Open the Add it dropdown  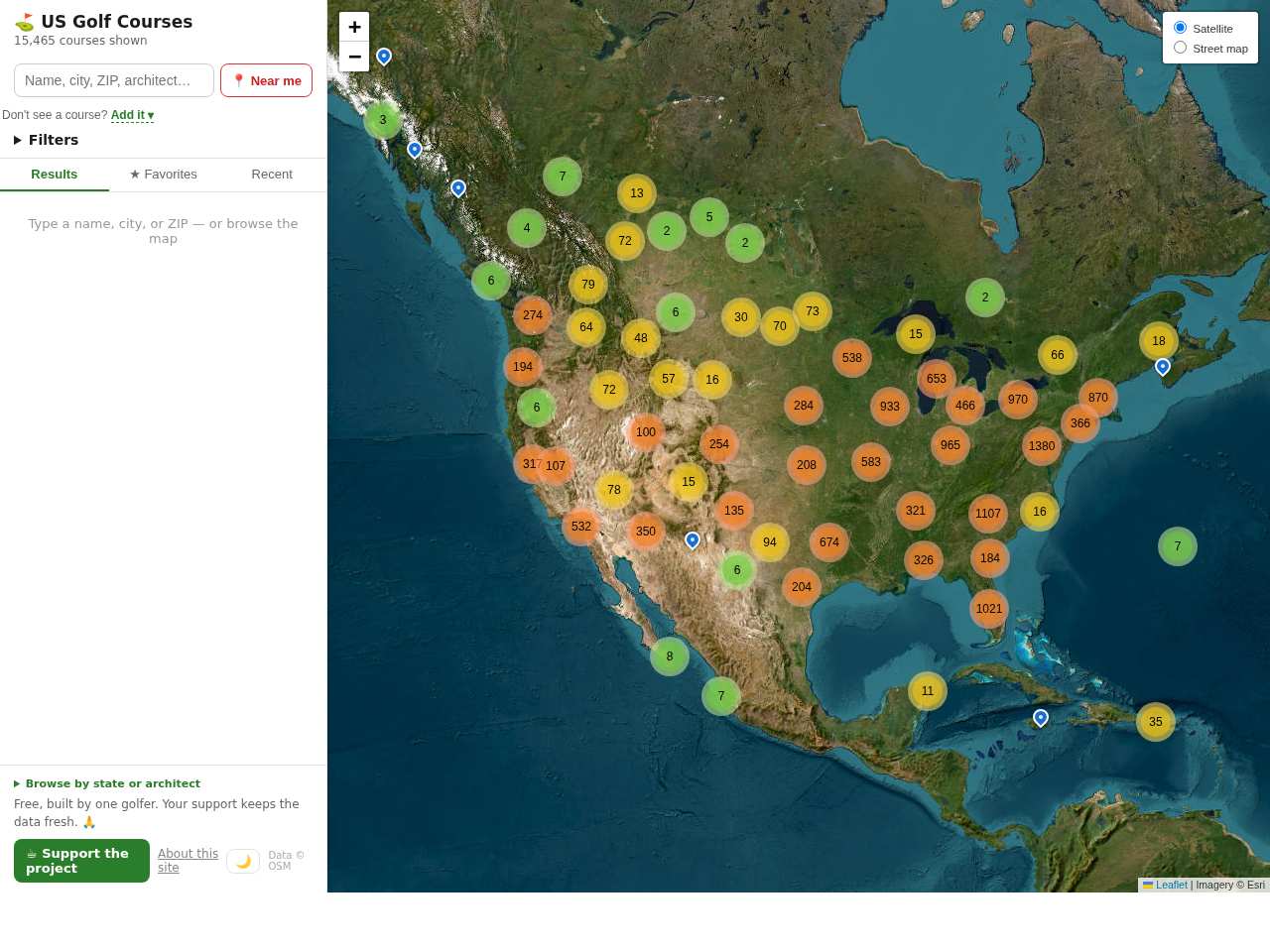(x=132, y=115)
